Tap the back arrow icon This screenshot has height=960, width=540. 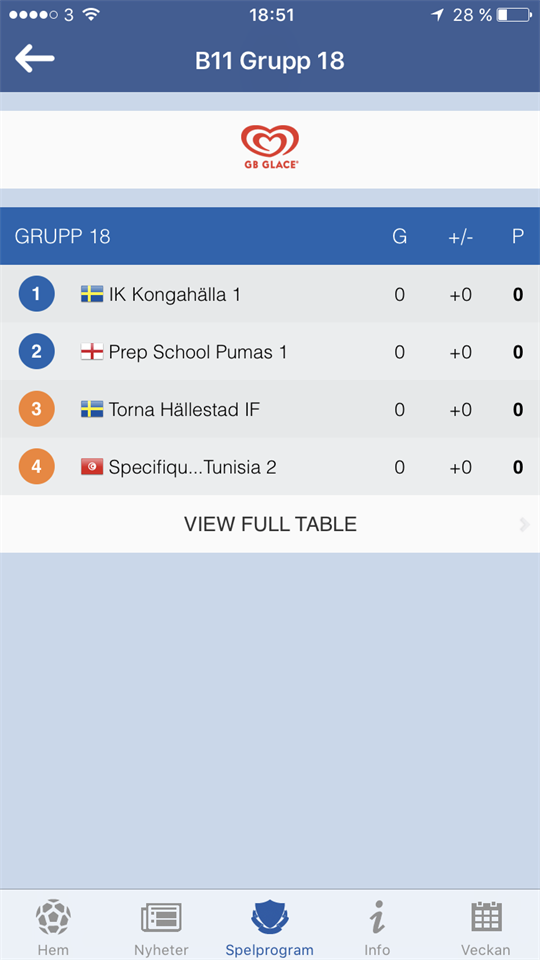pos(35,59)
